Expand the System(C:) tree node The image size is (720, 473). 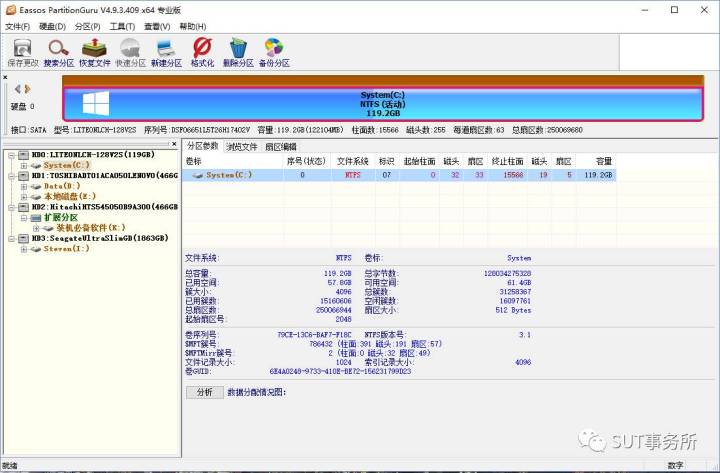24,165
